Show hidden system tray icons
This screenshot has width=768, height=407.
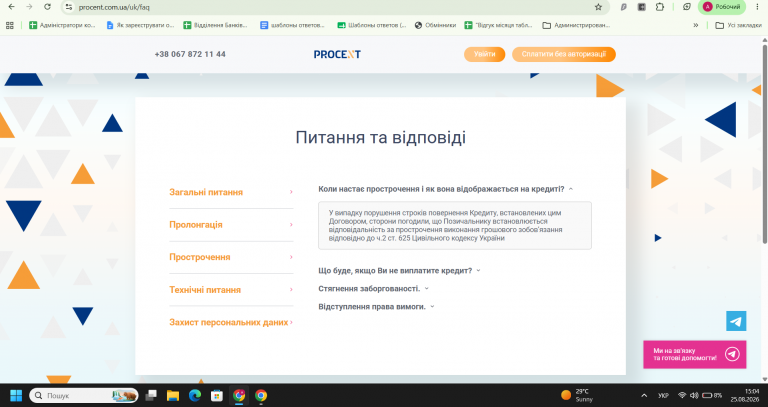(644, 395)
